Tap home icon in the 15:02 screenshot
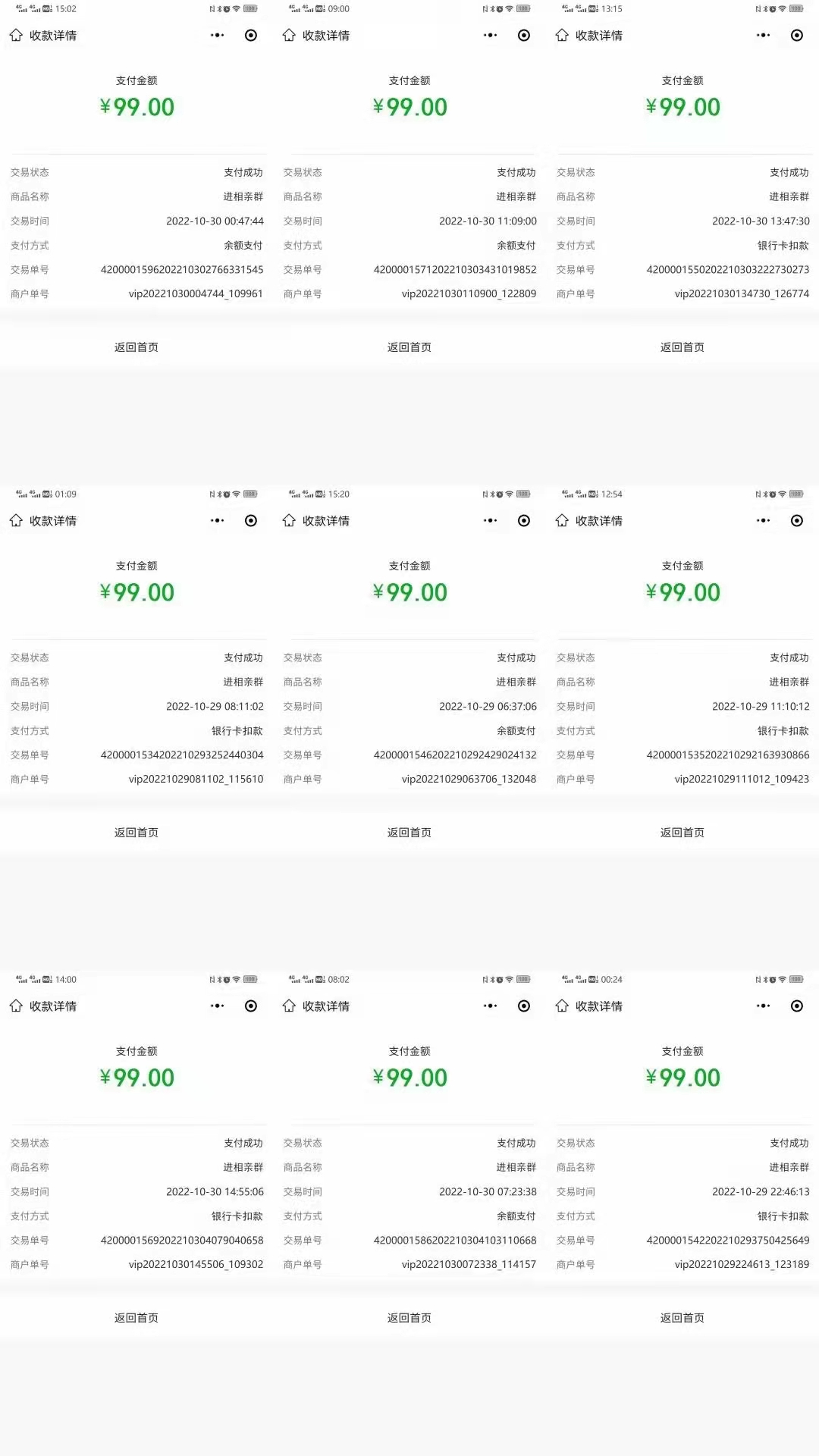Viewport: 819px width, 1456px height. (x=16, y=36)
